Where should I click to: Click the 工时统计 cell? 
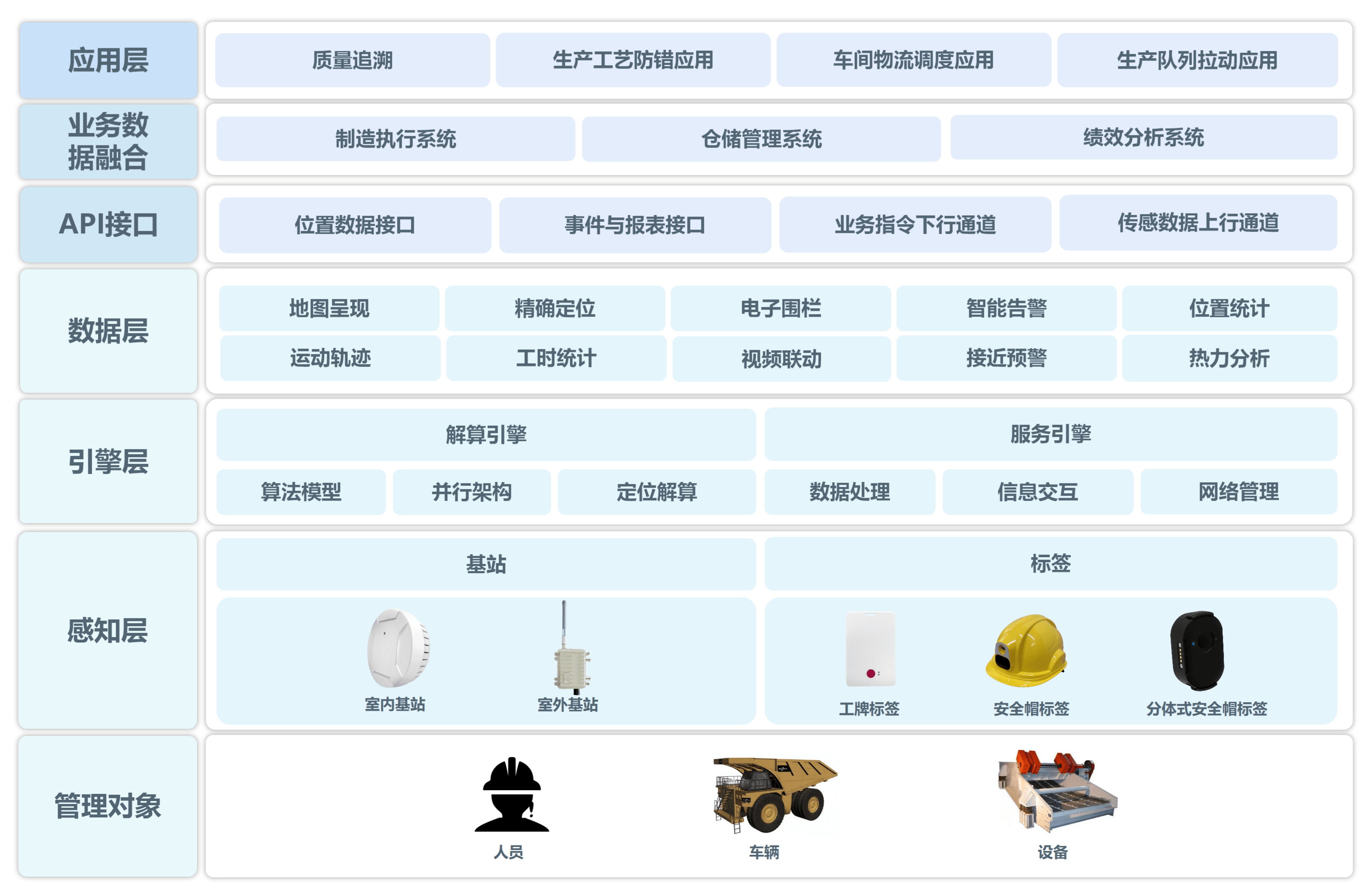556,358
